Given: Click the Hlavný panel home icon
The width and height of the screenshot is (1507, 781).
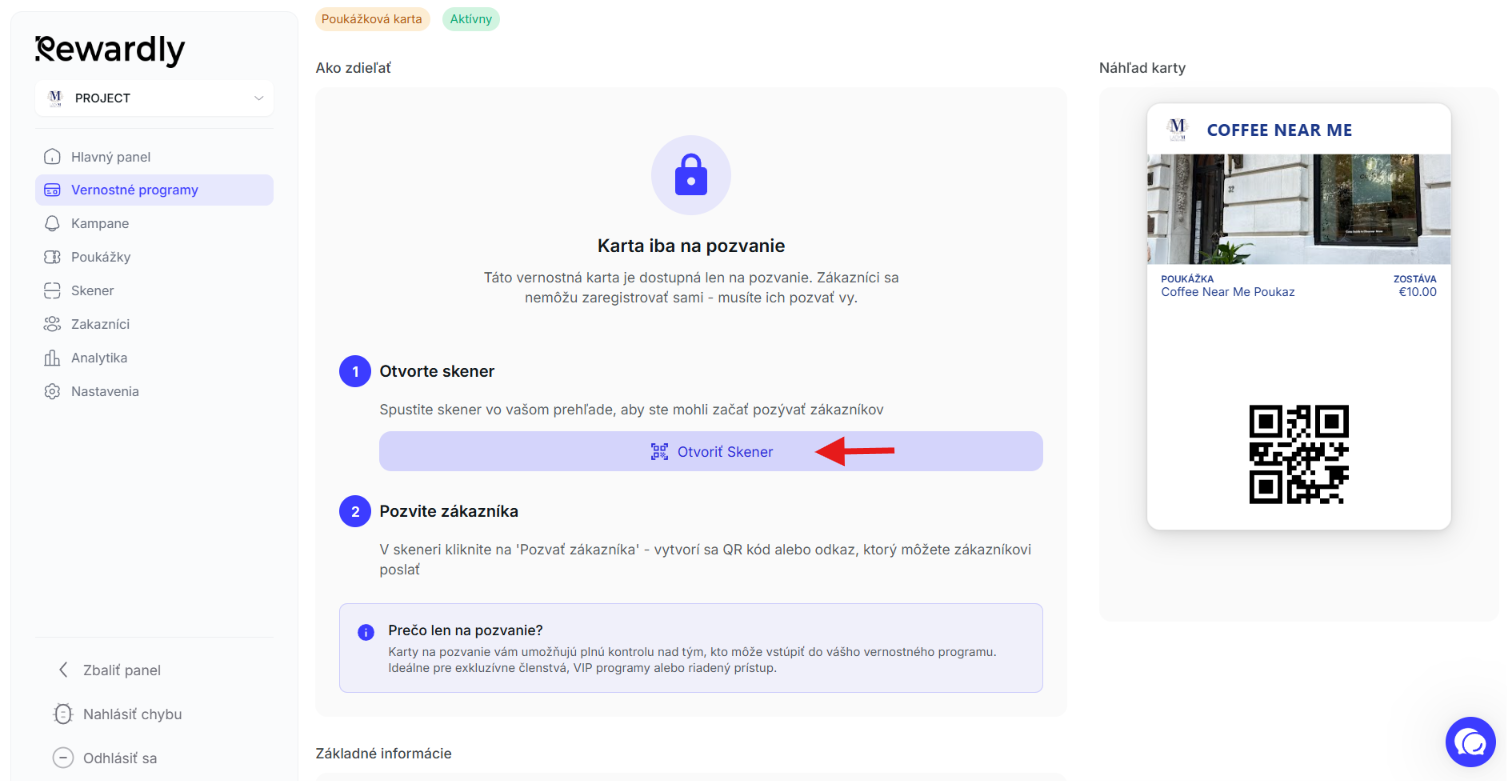Looking at the screenshot, I should 52,157.
